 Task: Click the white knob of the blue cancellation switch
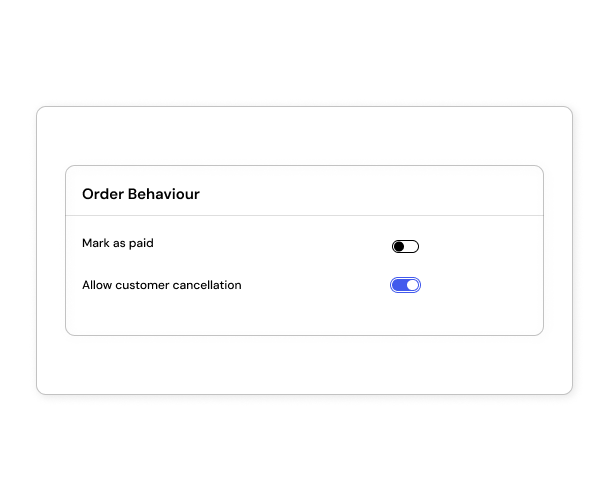coord(412,285)
